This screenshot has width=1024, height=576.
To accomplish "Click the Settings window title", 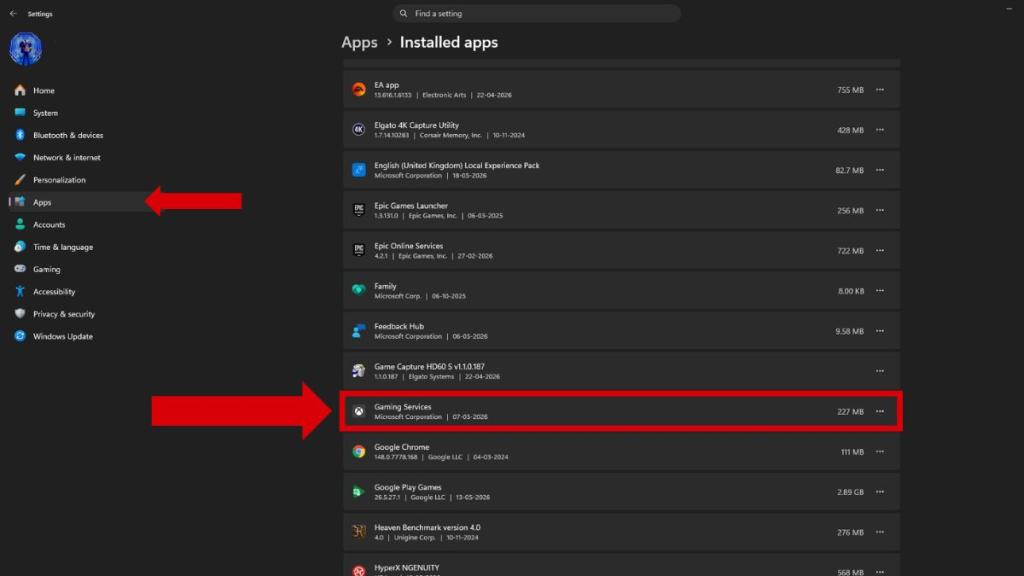I will click(40, 14).
